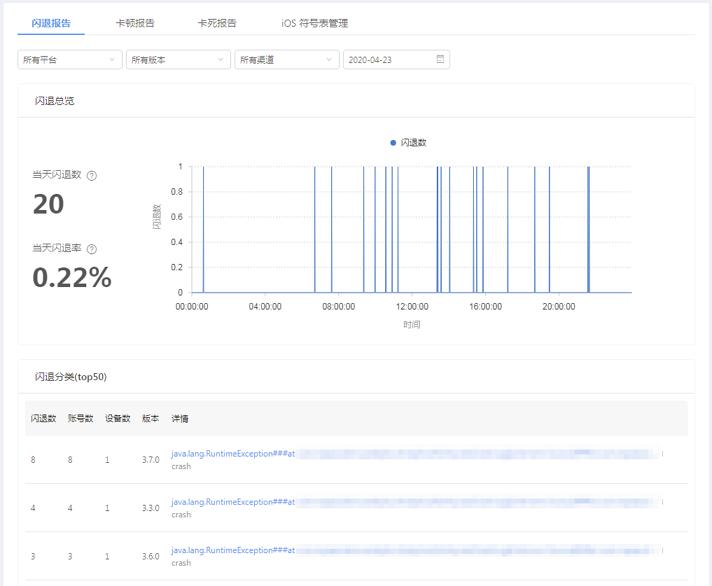712x586 pixels.
Task: Click help icon next to 当天闪退率
Action: (x=92, y=249)
